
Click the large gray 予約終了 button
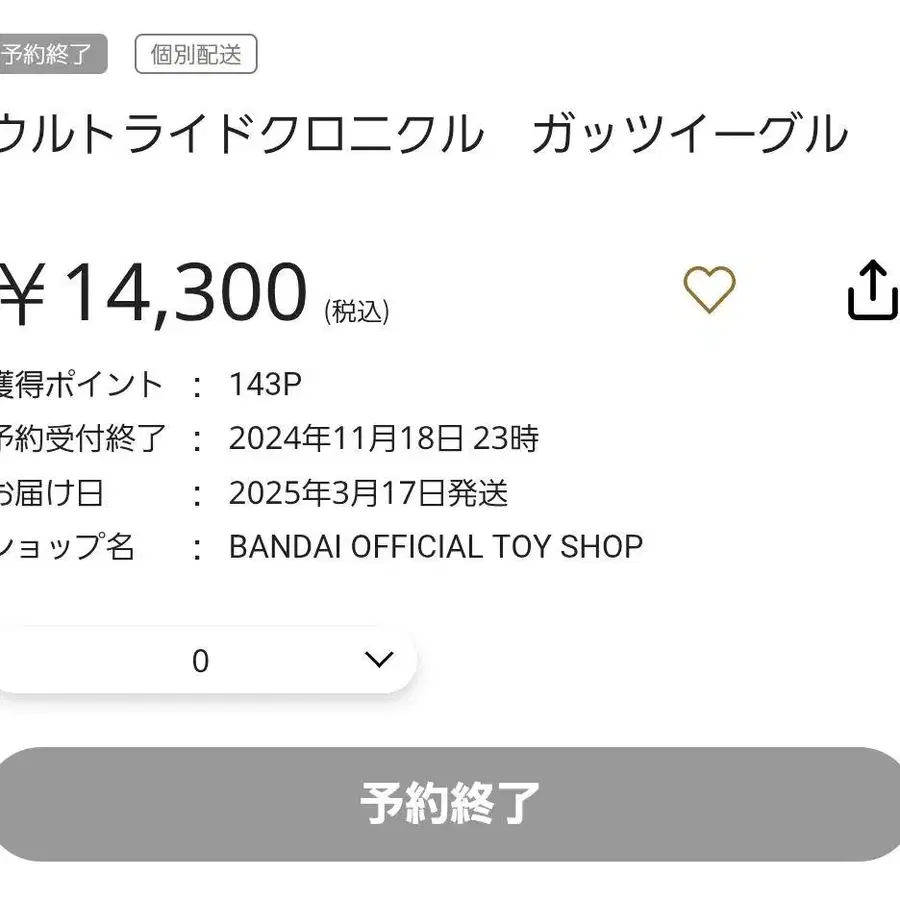[x=449, y=804]
